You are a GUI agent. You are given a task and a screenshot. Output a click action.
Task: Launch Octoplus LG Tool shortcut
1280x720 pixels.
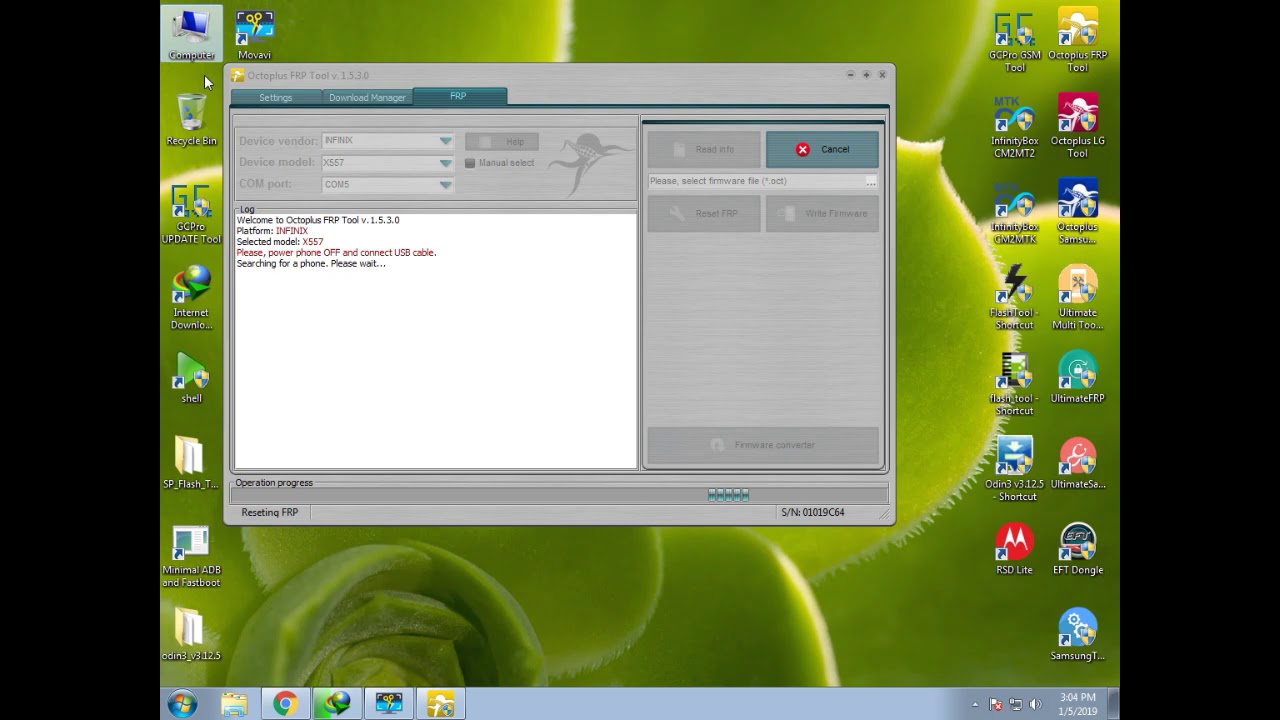(1077, 126)
